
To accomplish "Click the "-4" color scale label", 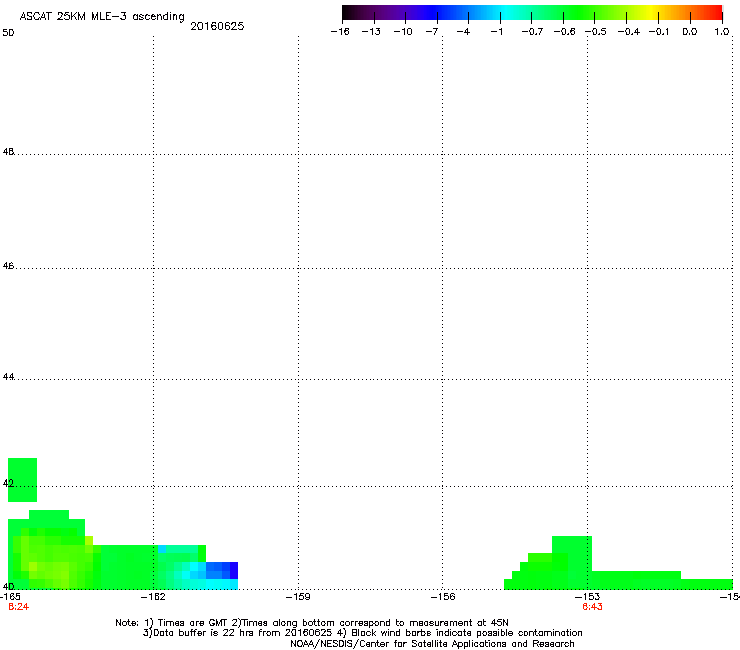I will pos(463,32).
